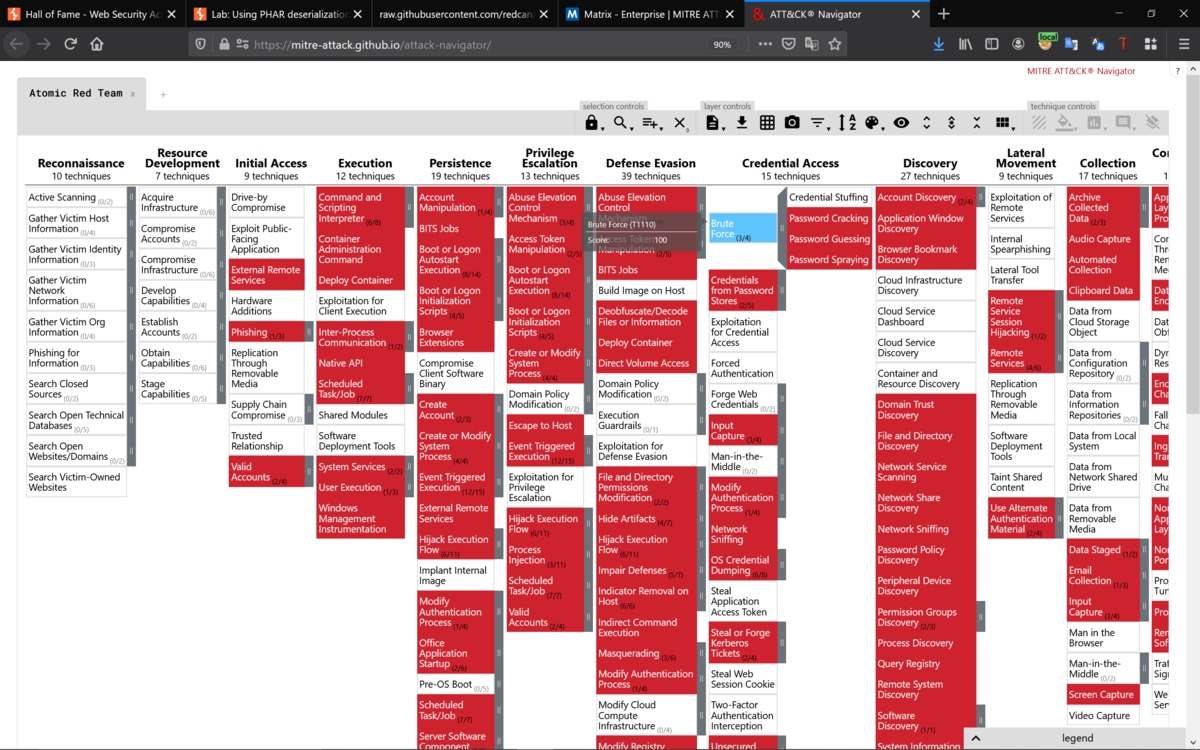Download the layer as JSON
Image resolution: width=1200 pixels, height=750 pixels.
pos(742,123)
